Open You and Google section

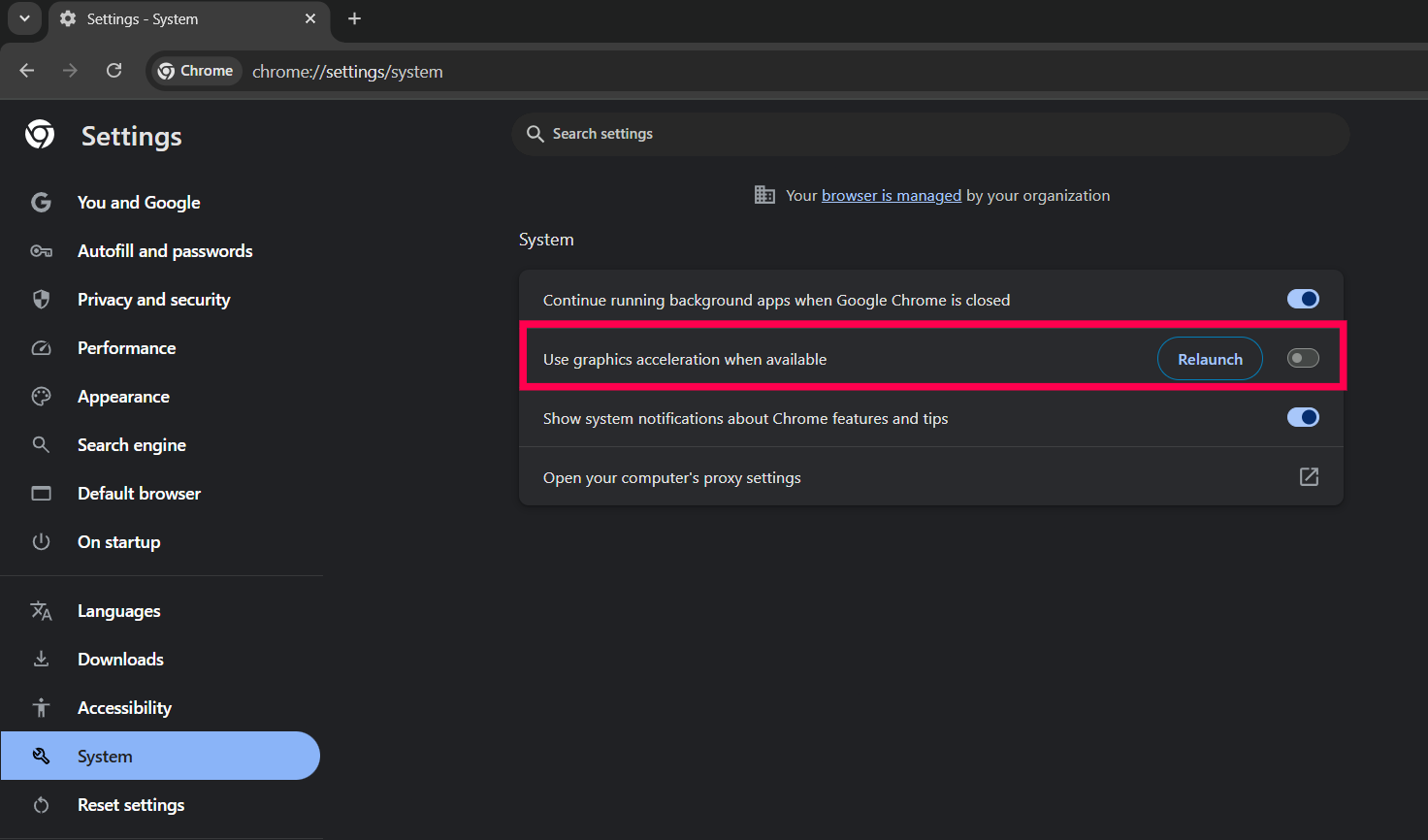(139, 203)
